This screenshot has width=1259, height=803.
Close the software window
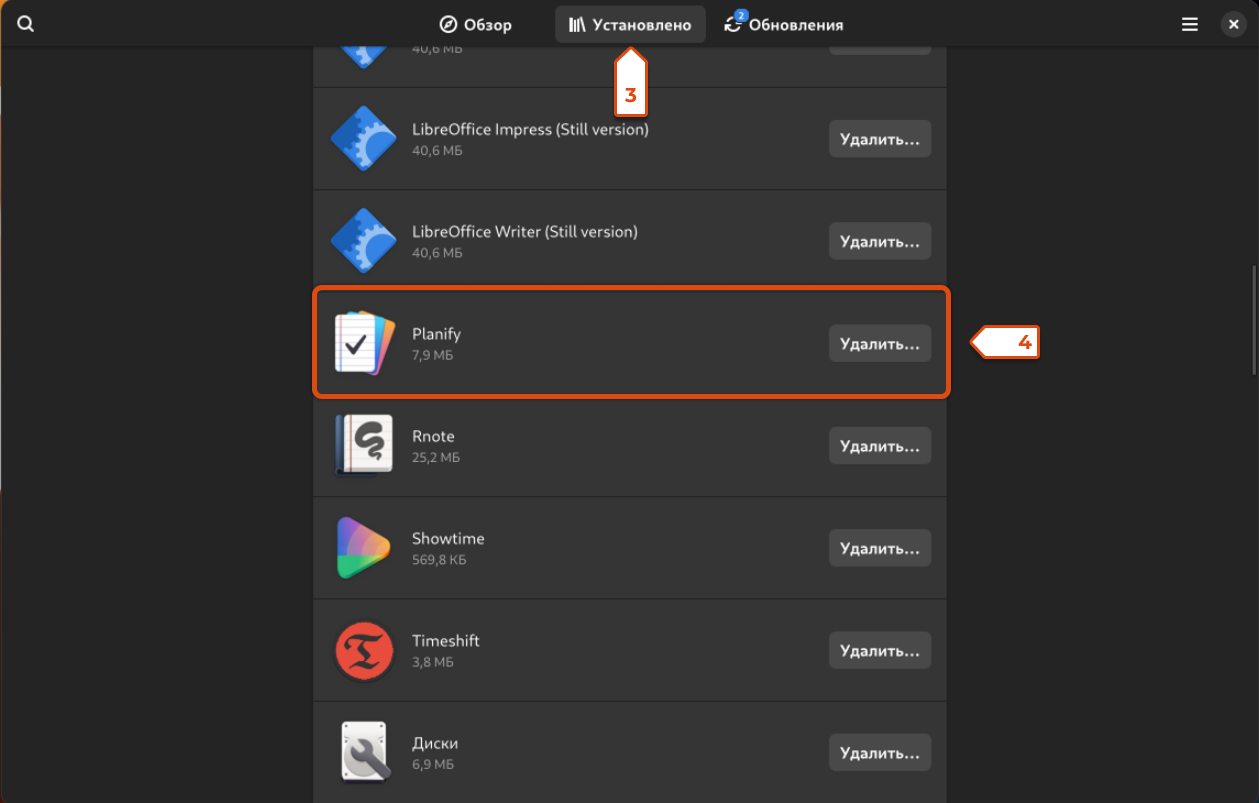pos(1234,24)
